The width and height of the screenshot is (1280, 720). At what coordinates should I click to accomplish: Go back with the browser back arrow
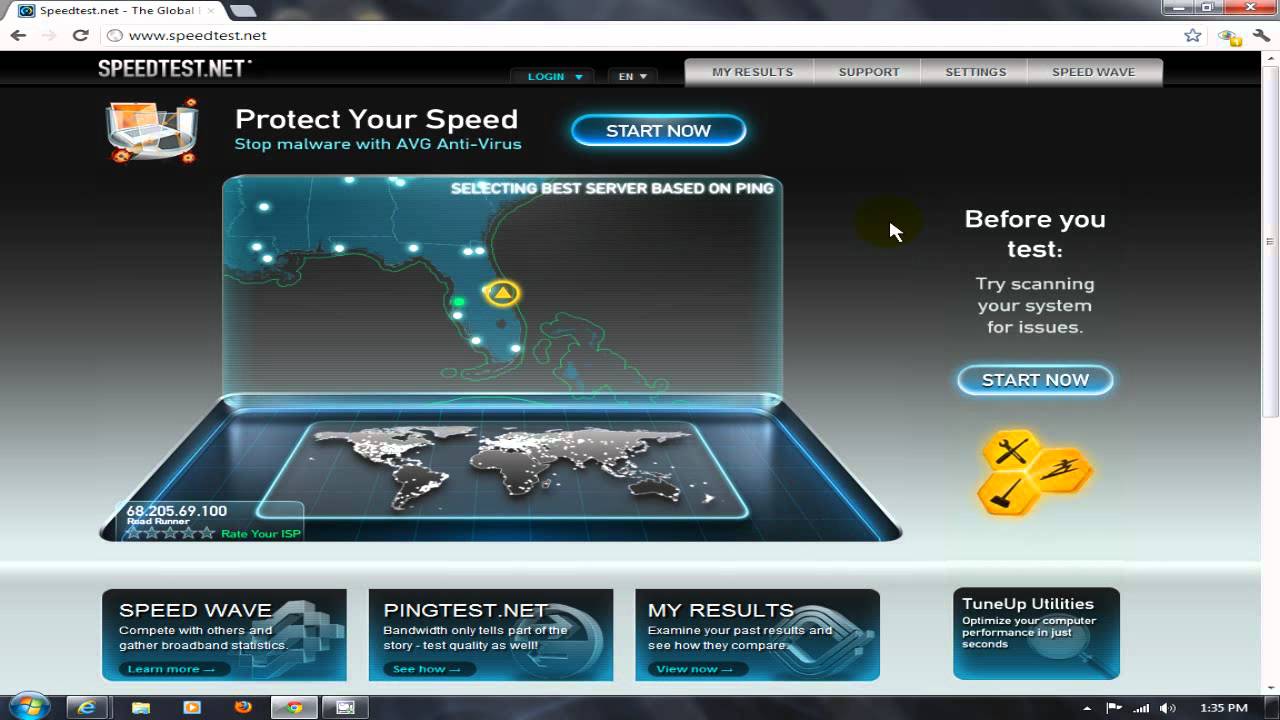click(18, 35)
